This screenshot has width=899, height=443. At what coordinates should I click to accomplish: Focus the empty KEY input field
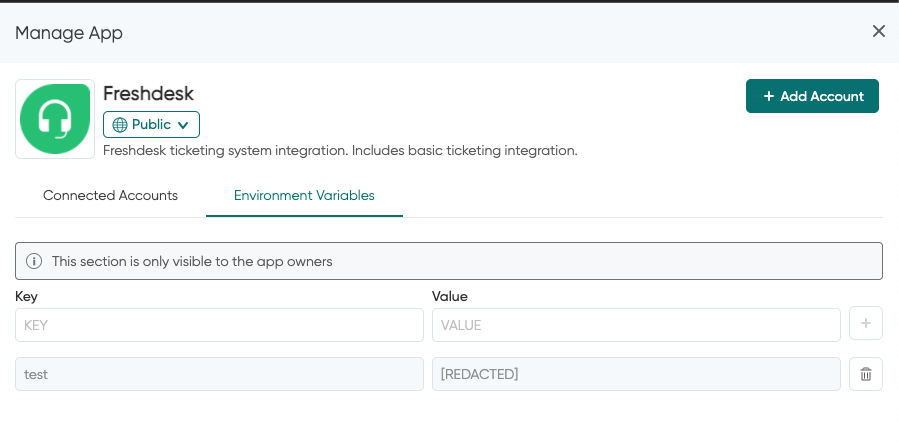point(219,325)
